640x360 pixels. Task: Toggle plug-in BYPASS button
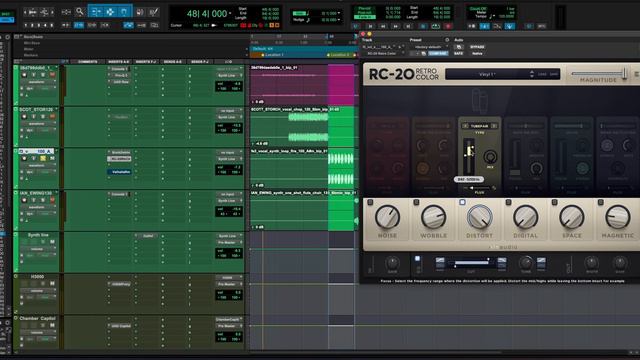tap(477, 47)
